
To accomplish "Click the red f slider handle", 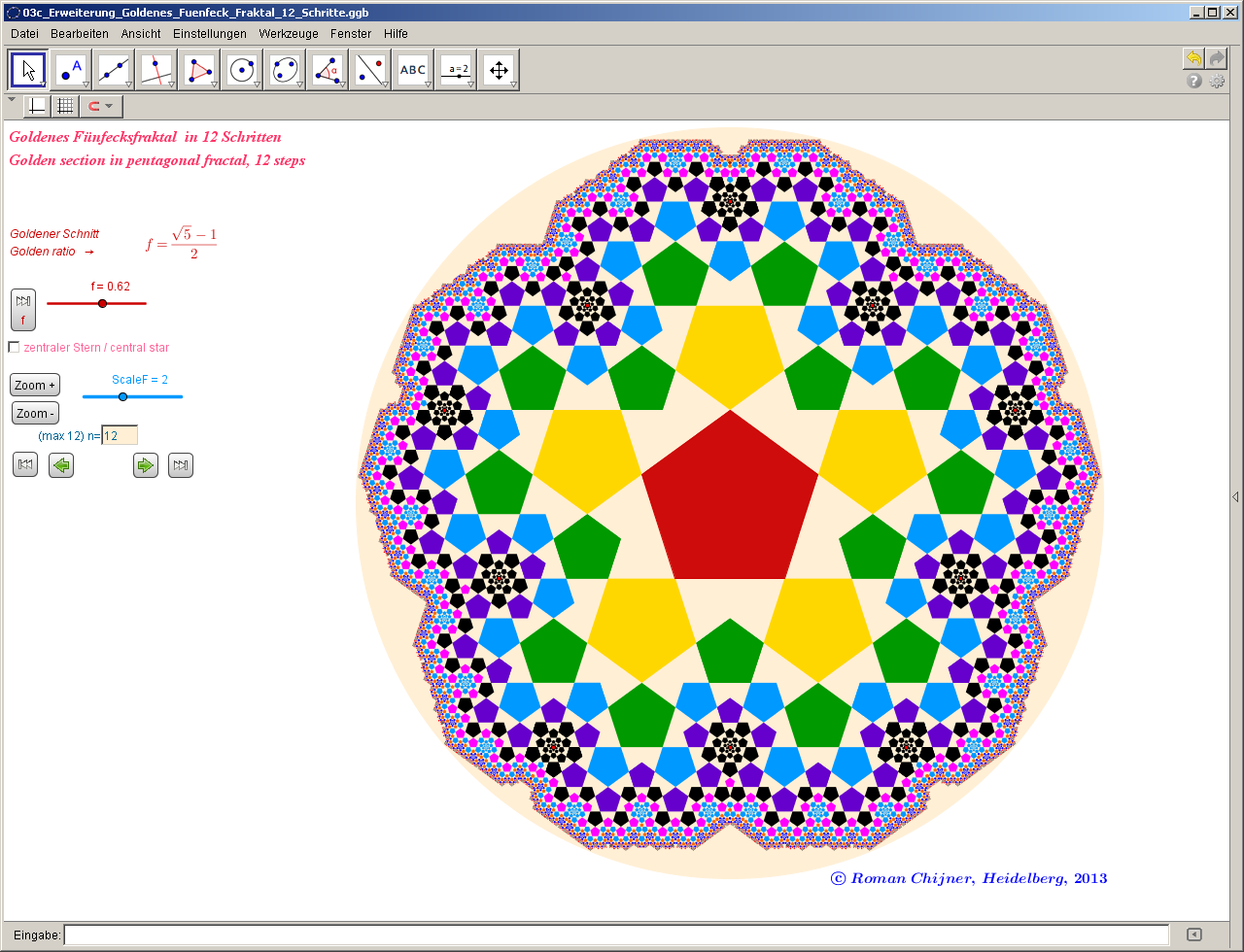I will [102, 304].
